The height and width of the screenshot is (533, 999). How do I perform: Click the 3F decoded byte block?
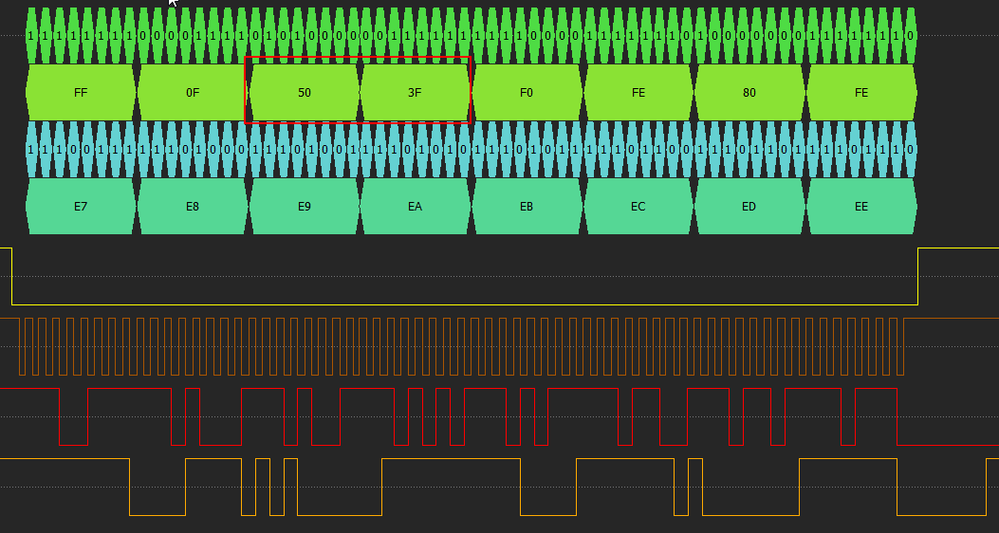pos(415,92)
